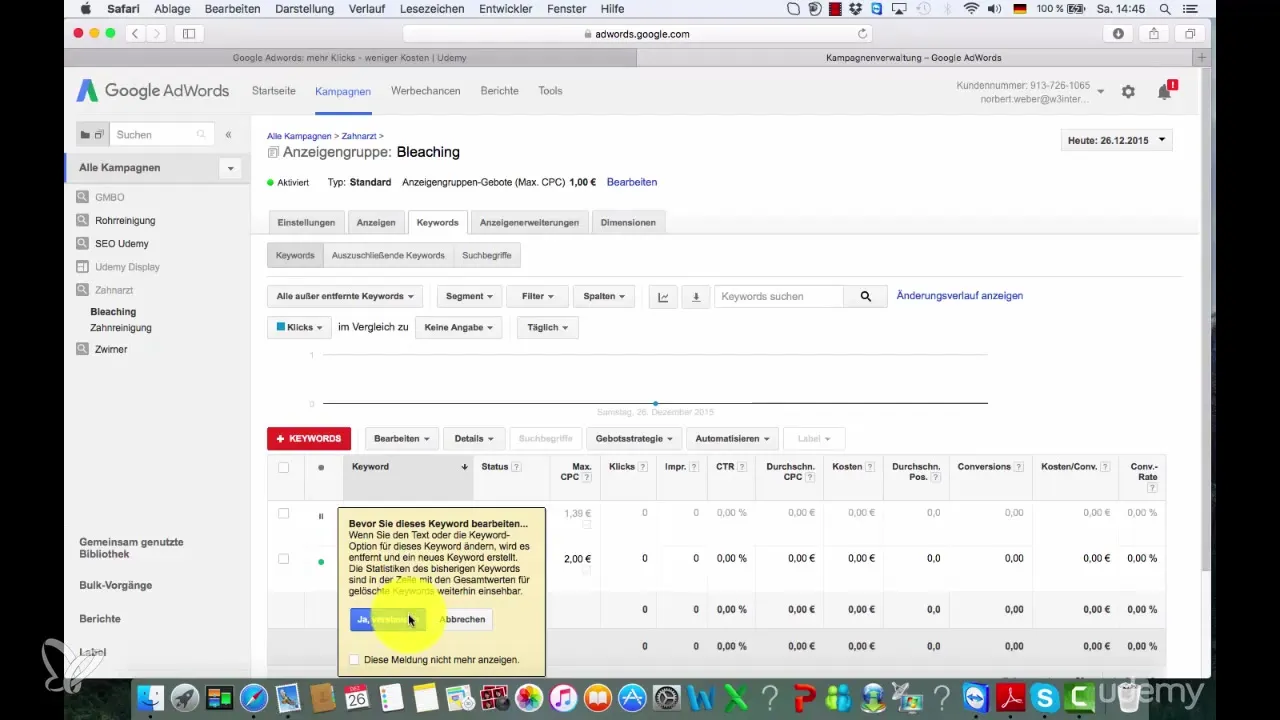Click the green active status dot in second row
This screenshot has width=1280, height=720.
tap(321, 562)
